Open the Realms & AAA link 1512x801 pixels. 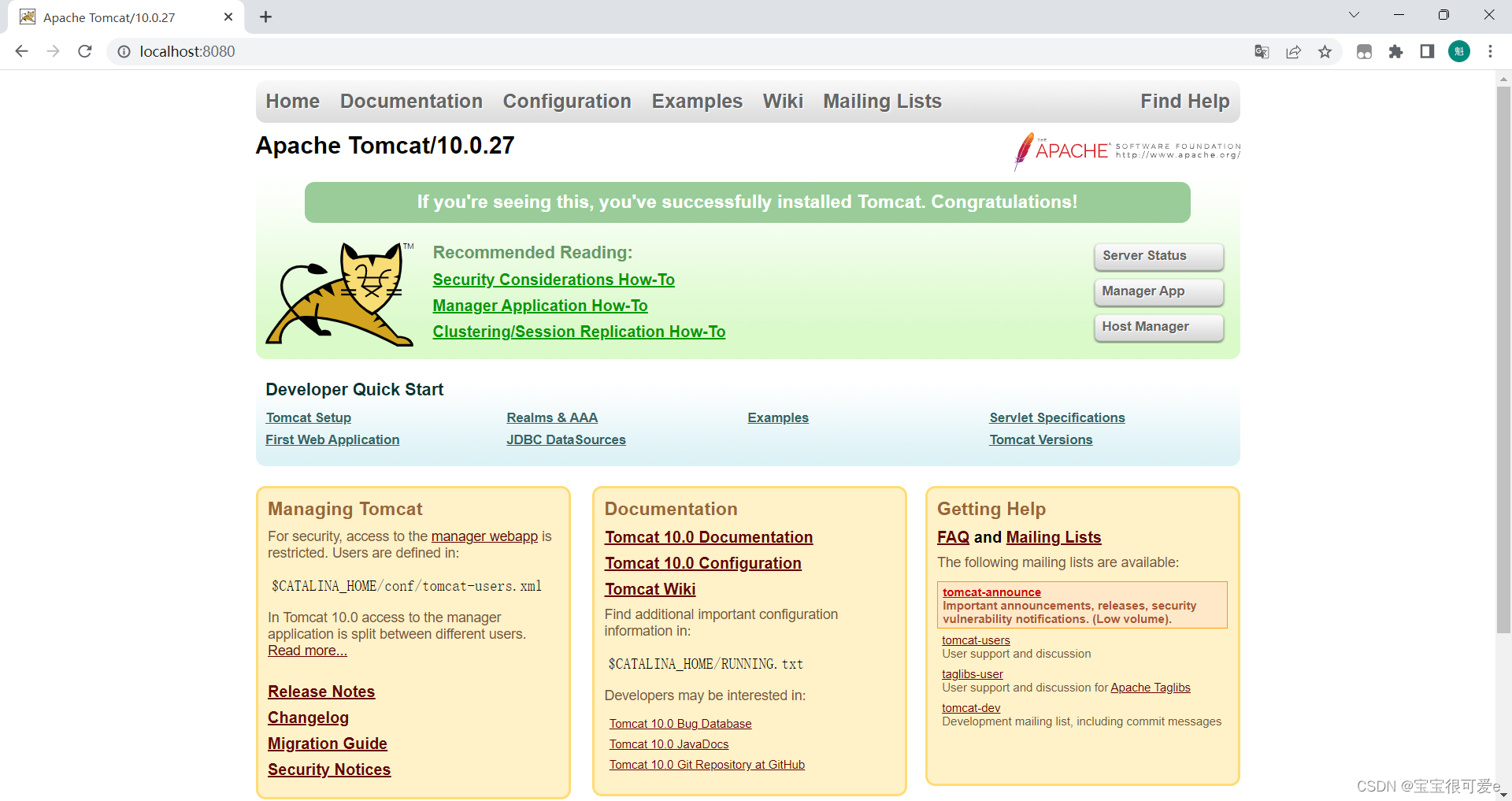coord(552,417)
